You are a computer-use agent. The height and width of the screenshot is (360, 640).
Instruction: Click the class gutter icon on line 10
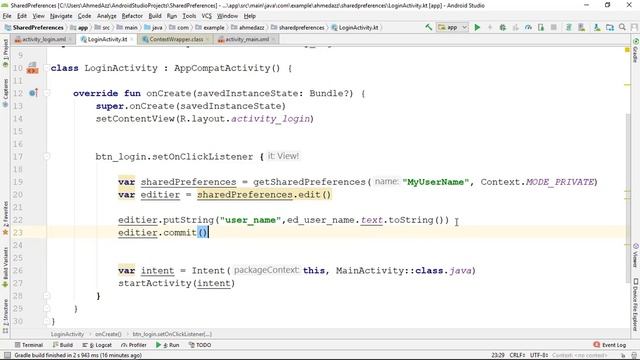32,68
